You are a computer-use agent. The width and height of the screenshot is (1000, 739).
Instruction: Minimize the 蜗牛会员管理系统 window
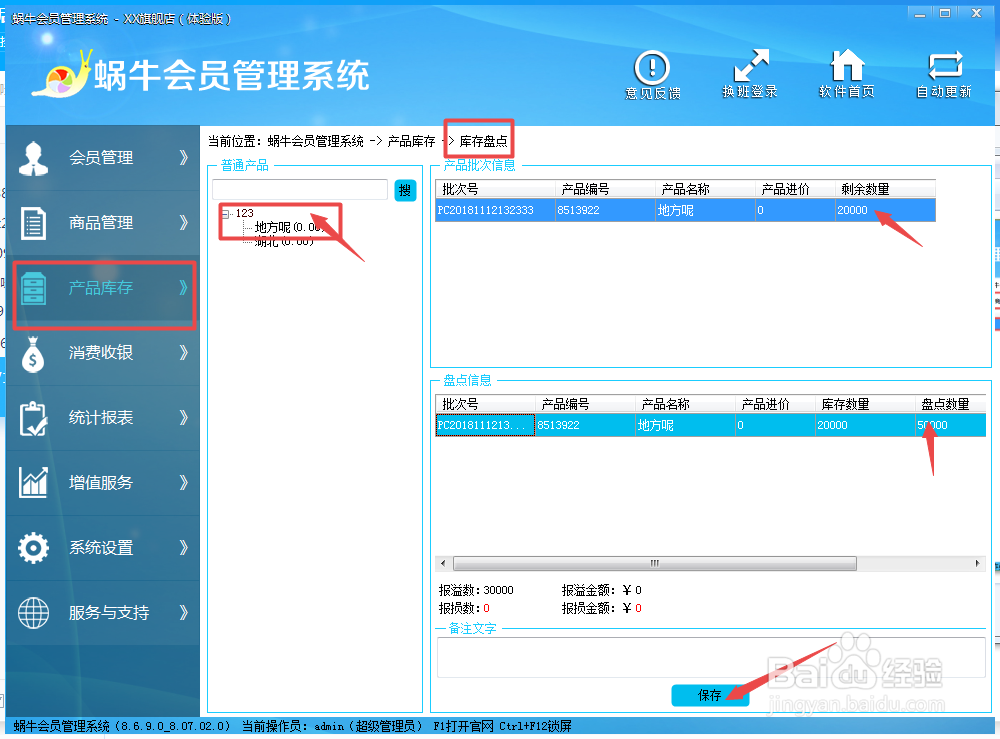click(x=920, y=13)
